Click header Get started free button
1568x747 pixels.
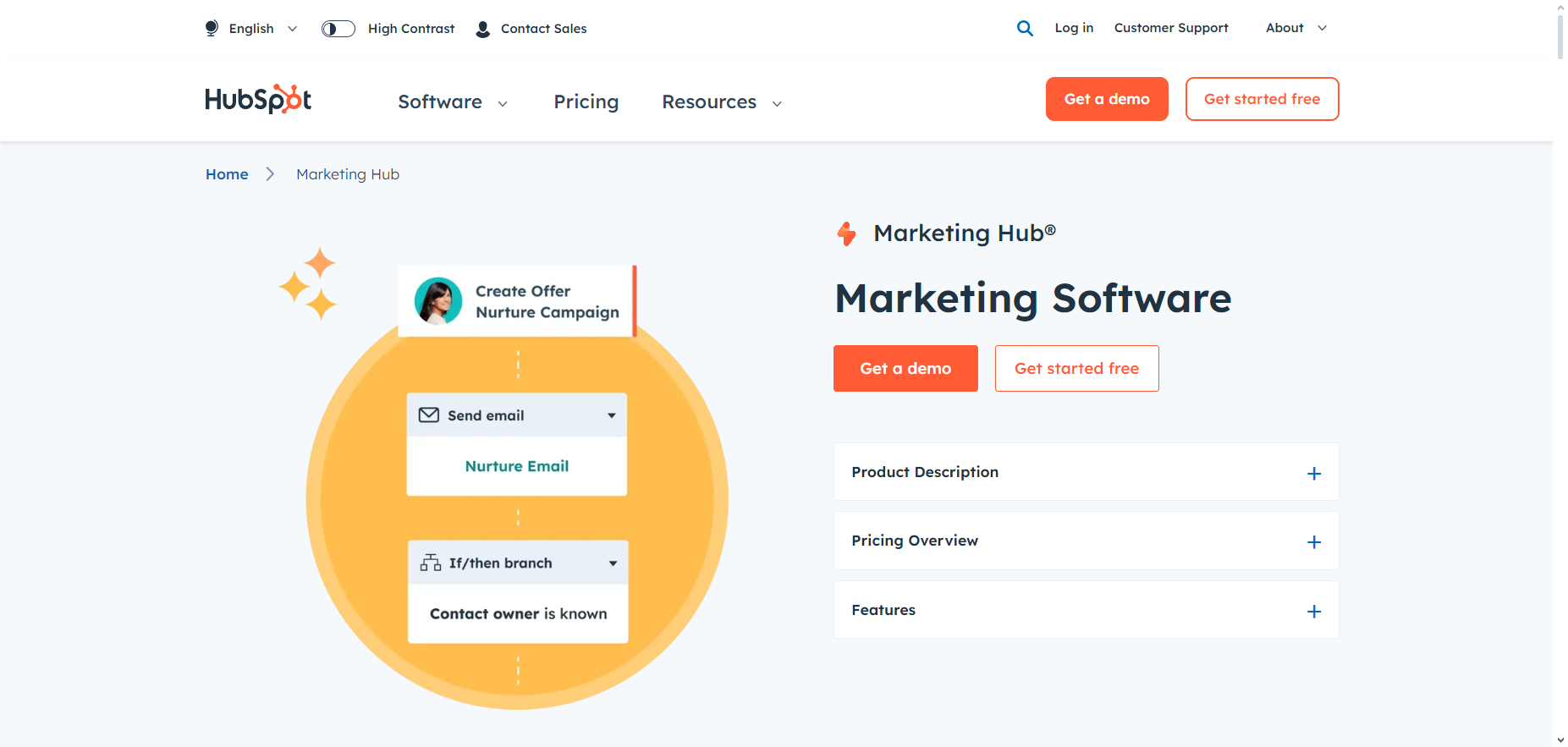coord(1262,99)
